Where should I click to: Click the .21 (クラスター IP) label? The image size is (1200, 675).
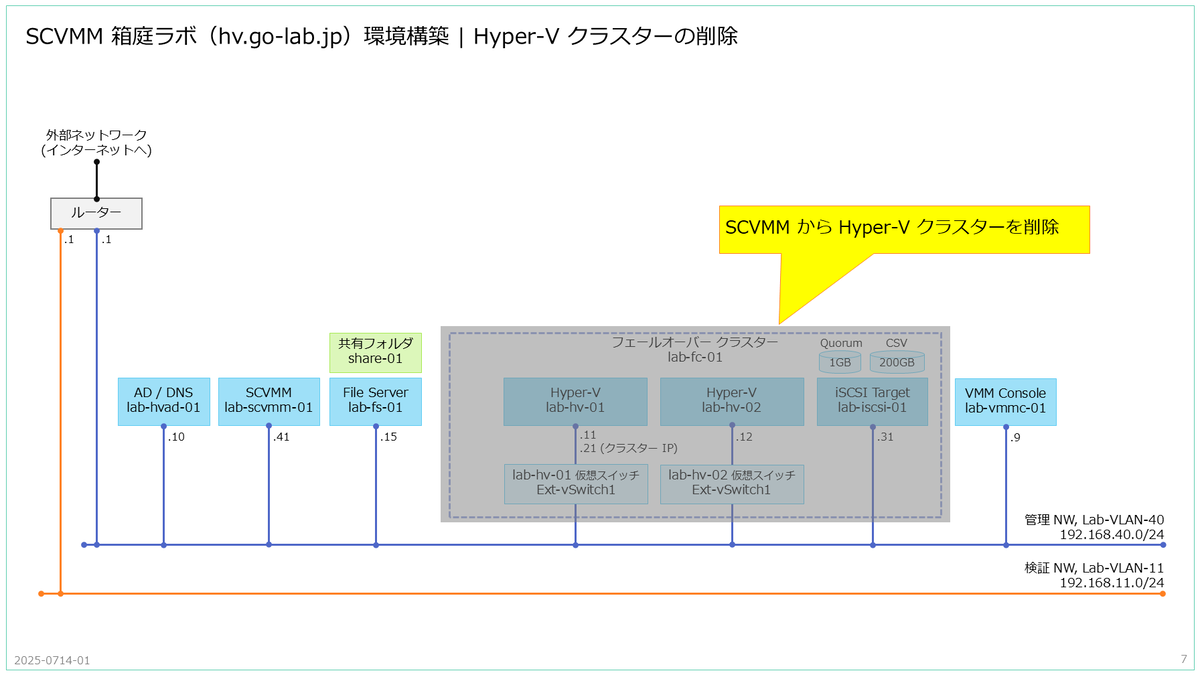click(x=629, y=448)
